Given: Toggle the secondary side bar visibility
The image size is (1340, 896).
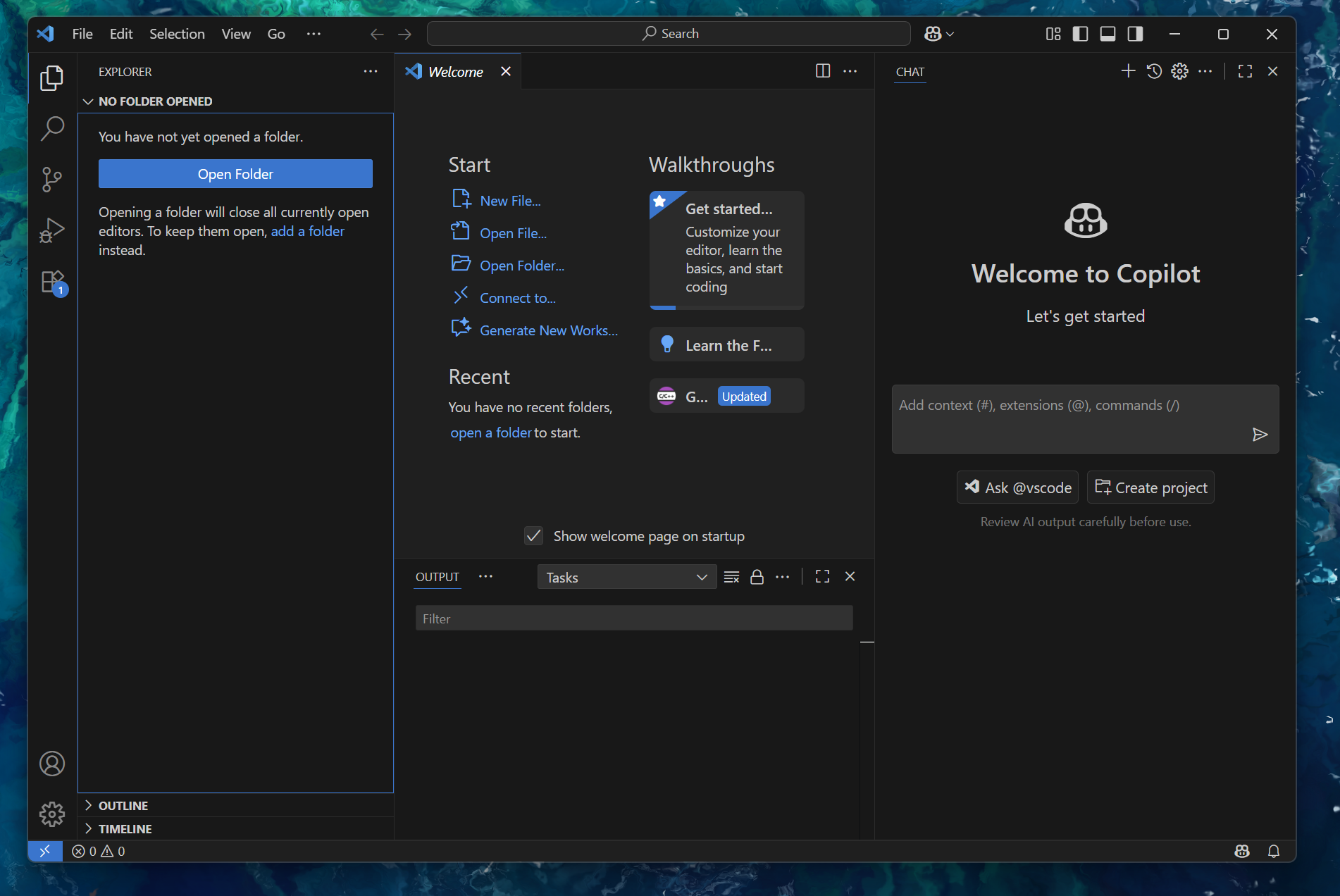Looking at the screenshot, I should (1135, 34).
